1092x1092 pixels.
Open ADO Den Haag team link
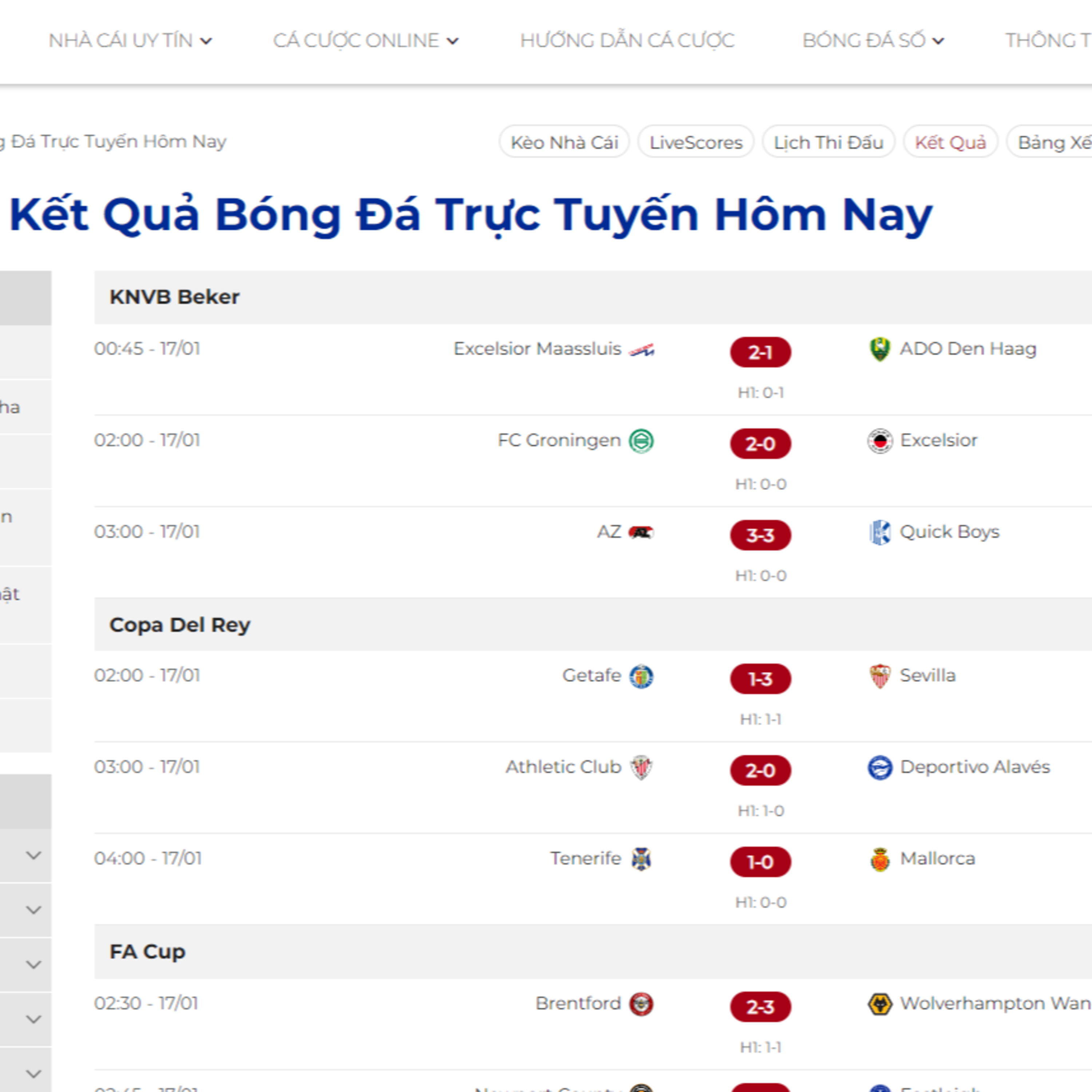pos(968,349)
